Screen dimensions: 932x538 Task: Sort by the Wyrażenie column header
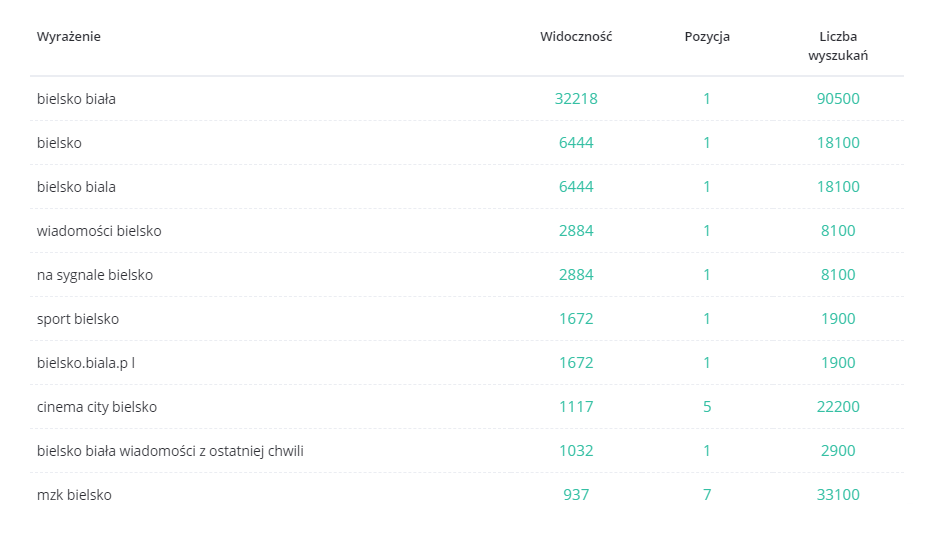coord(68,37)
